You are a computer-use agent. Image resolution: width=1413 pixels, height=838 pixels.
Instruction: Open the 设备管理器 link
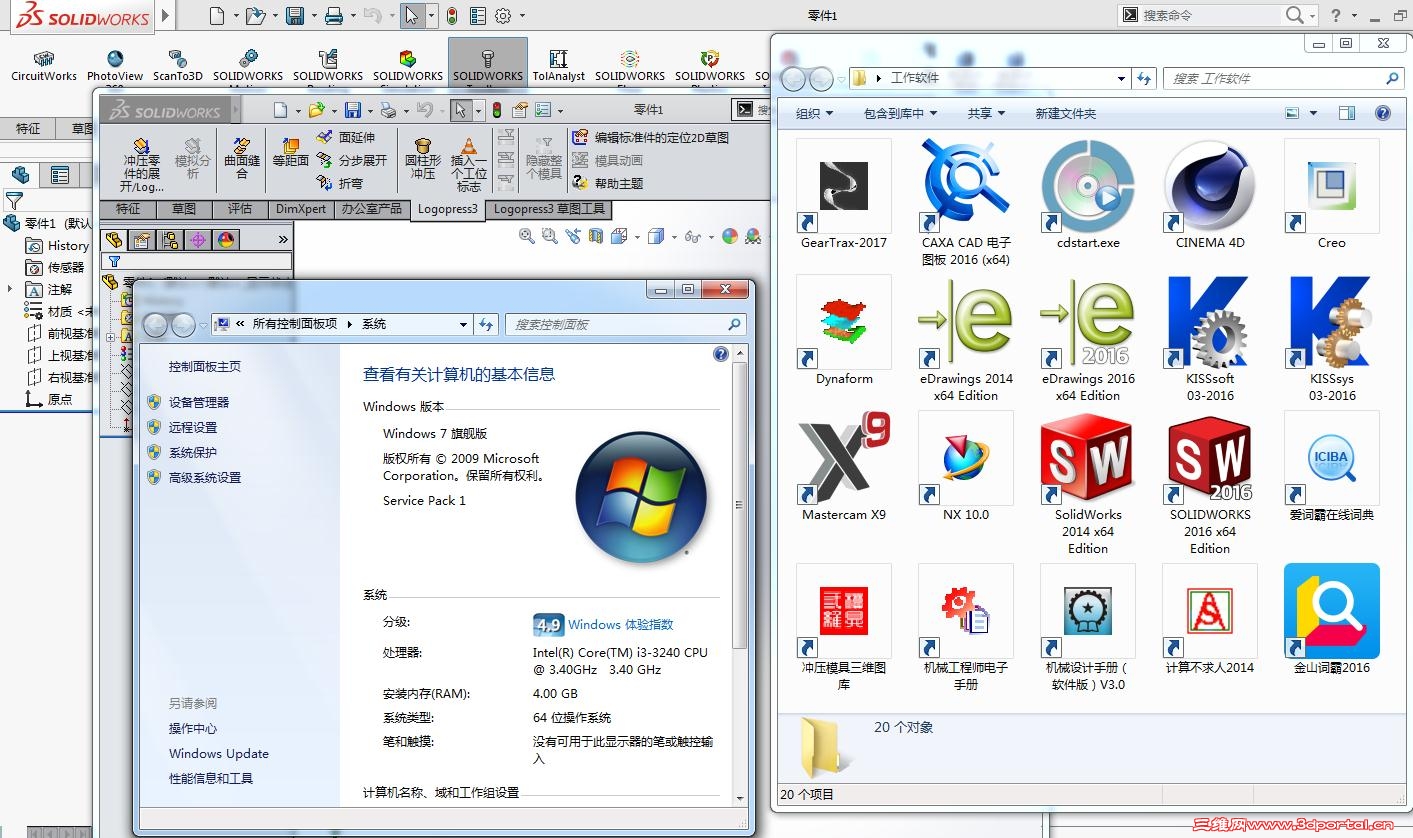(x=199, y=402)
